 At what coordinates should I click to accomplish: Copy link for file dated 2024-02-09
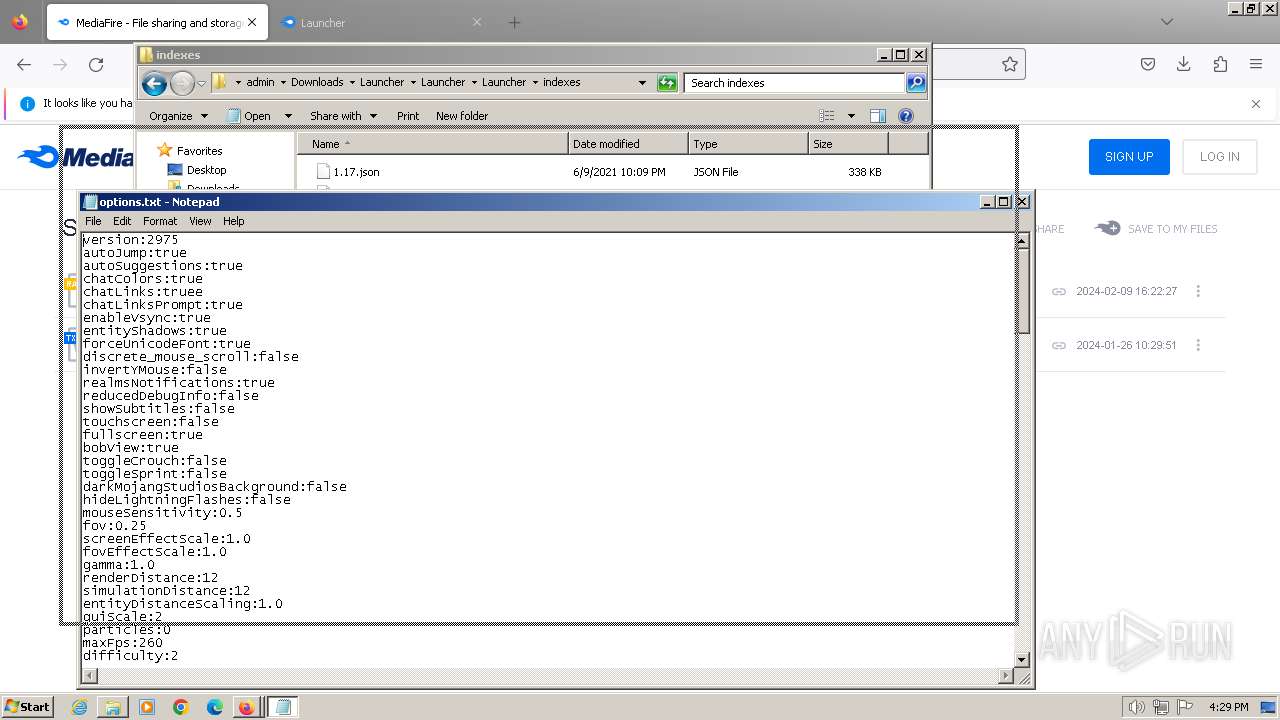pos(1058,291)
